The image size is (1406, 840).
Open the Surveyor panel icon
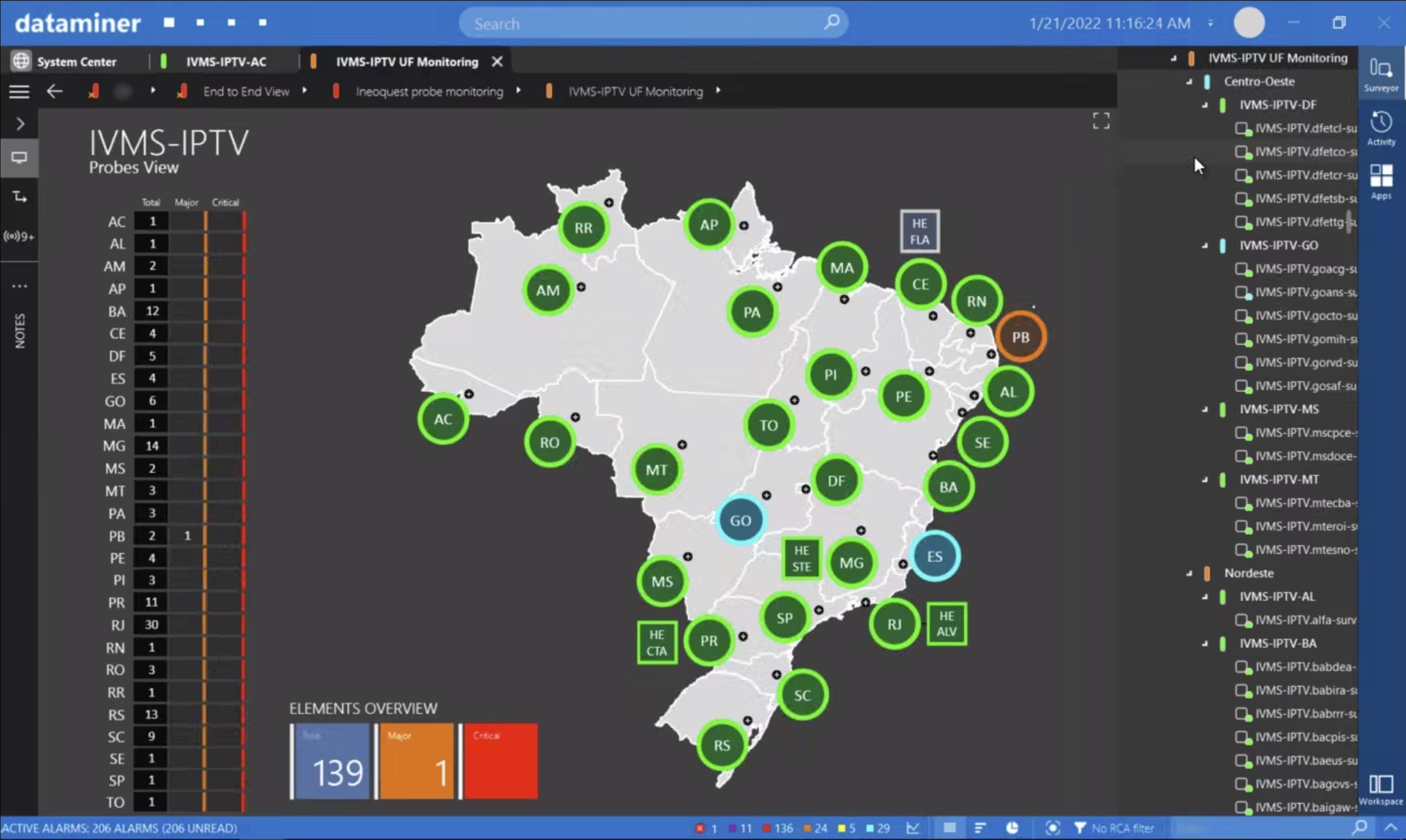(x=1381, y=74)
